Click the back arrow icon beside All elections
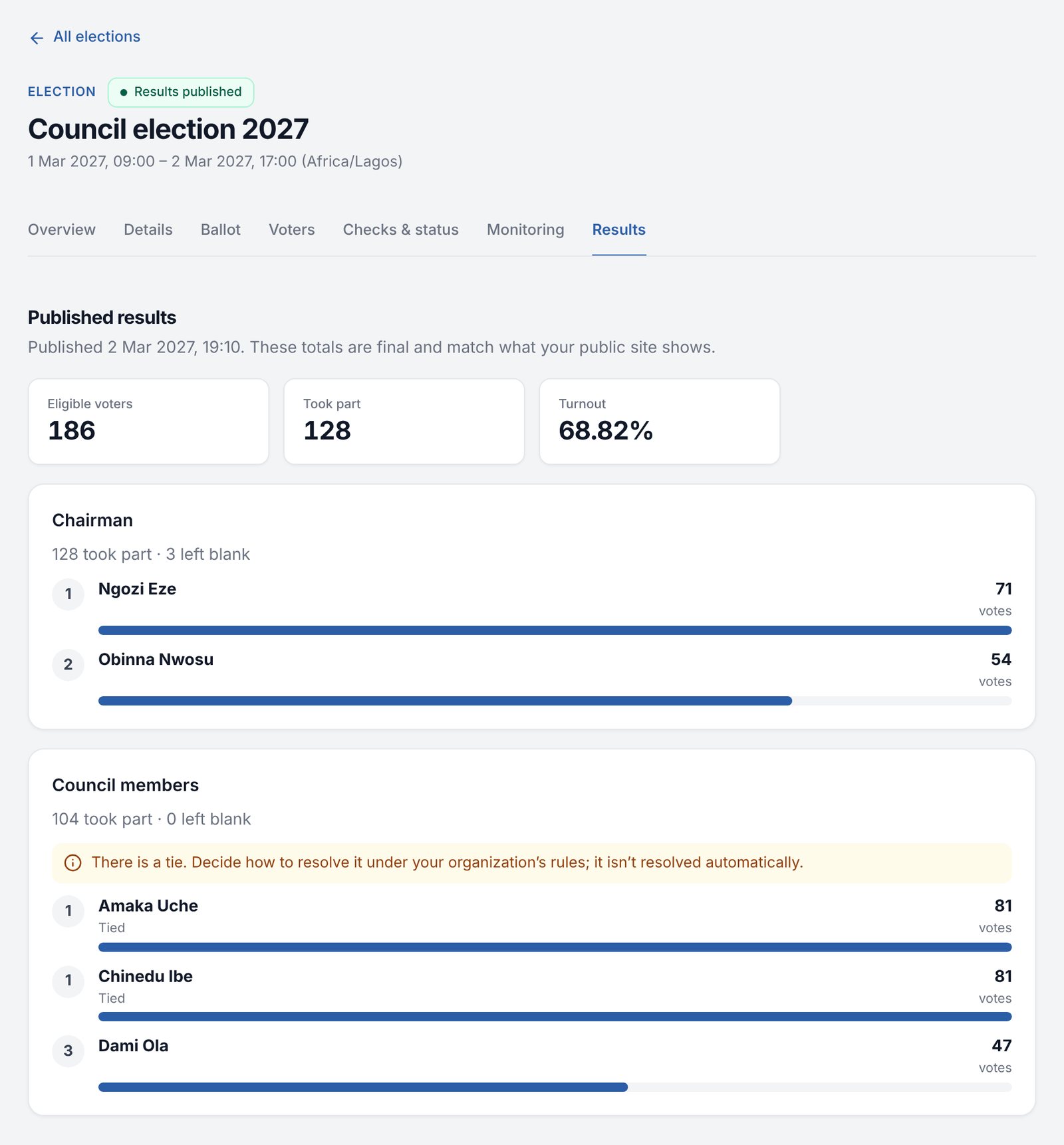This screenshot has height=1145, width=1064. point(37,38)
